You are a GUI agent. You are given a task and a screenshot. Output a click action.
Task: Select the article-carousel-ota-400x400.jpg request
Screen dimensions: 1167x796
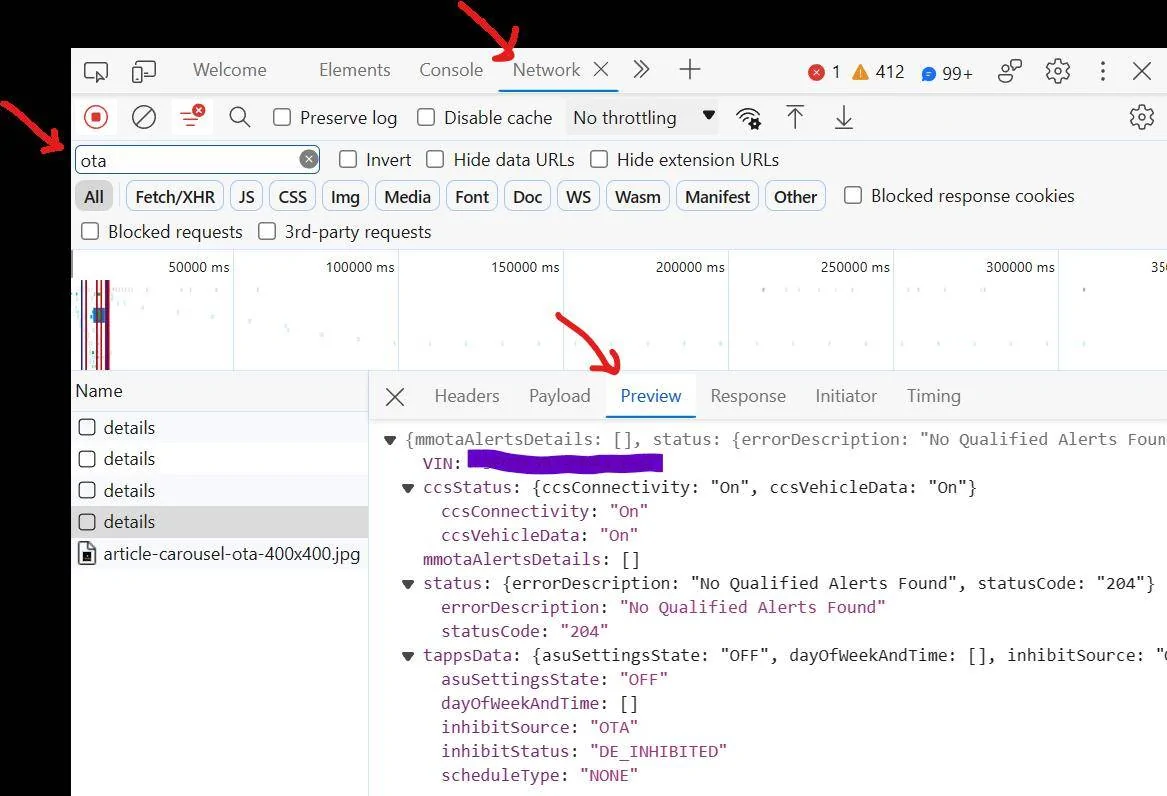point(221,554)
